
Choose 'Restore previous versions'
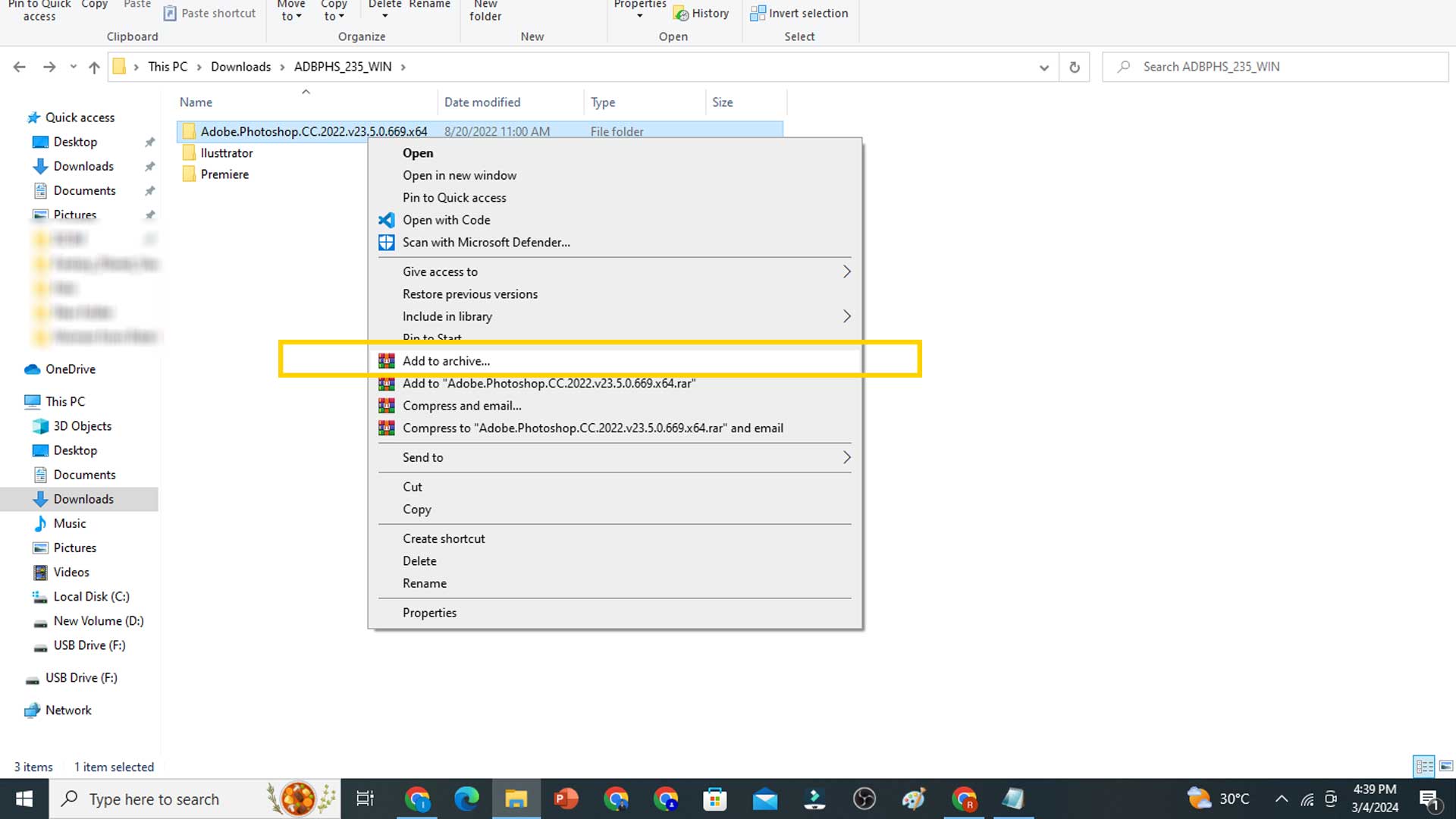click(x=470, y=294)
